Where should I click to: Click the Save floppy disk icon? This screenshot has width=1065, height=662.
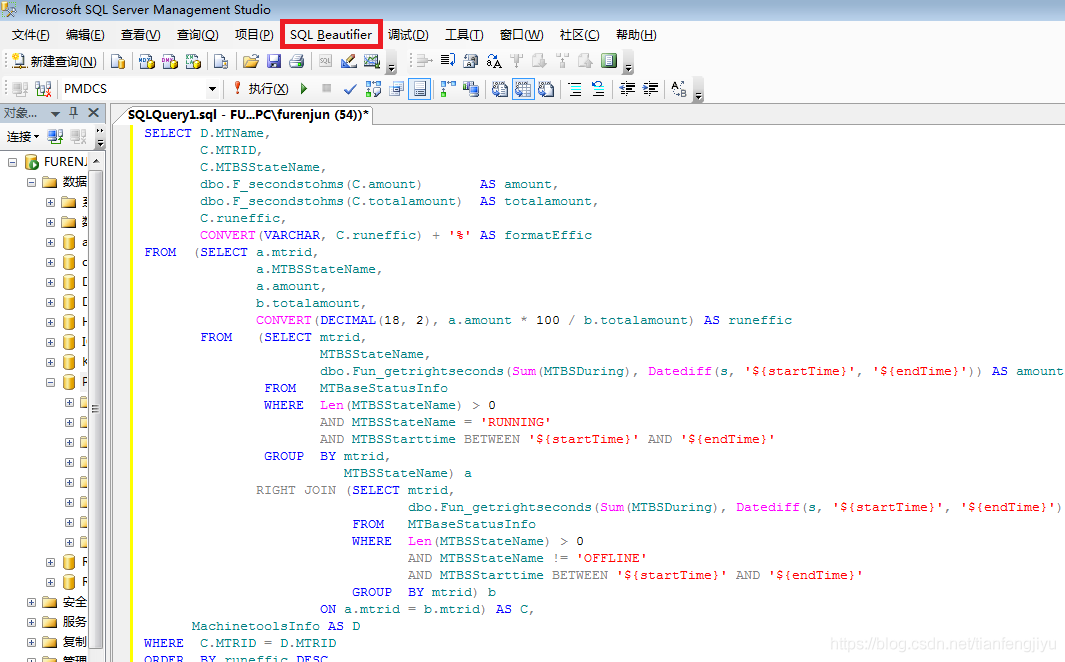[274, 62]
